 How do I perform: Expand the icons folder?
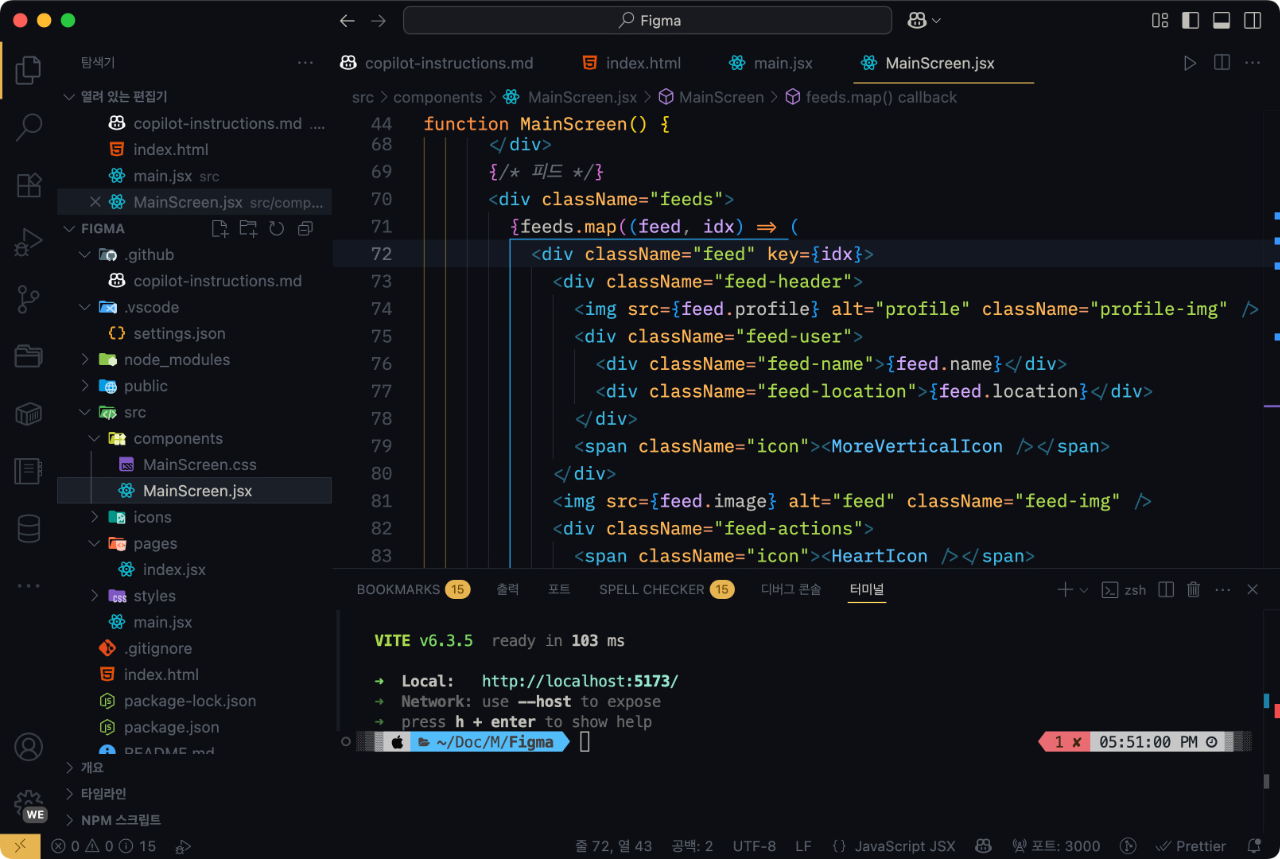coord(95,517)
